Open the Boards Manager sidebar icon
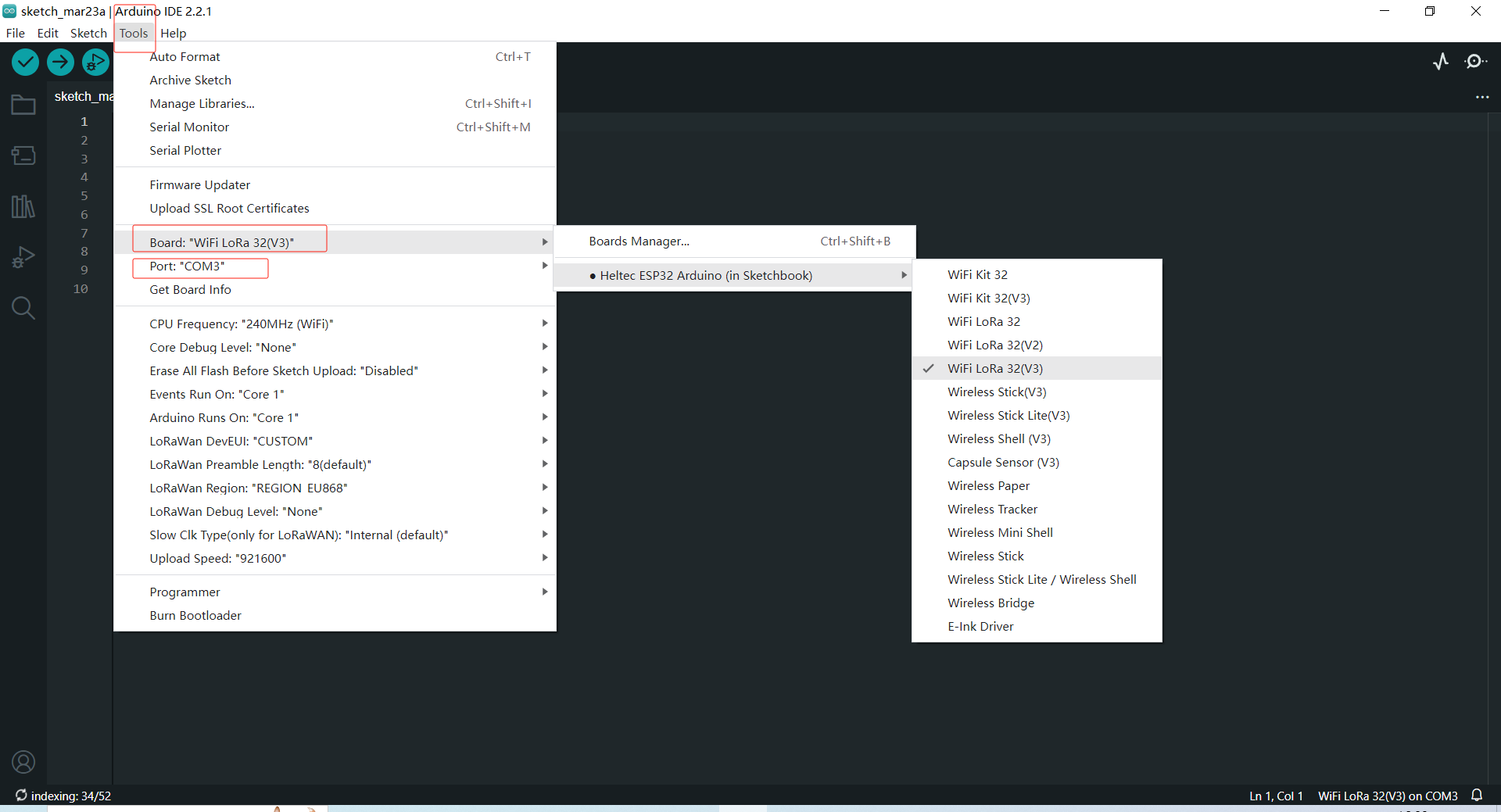1501x812 pixels. tap(23, 156)
